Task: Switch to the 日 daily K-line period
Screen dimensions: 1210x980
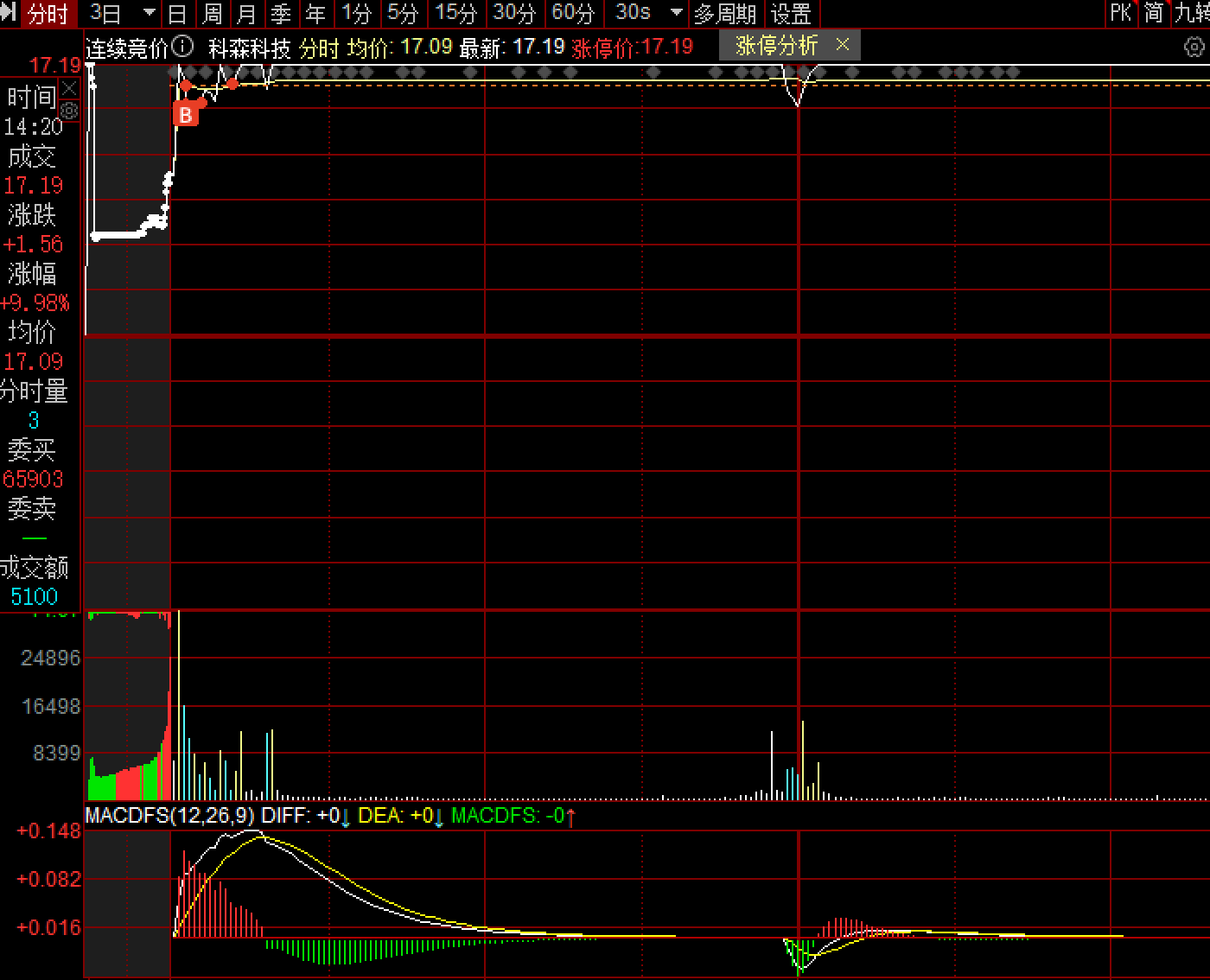Action: [177, 14]
